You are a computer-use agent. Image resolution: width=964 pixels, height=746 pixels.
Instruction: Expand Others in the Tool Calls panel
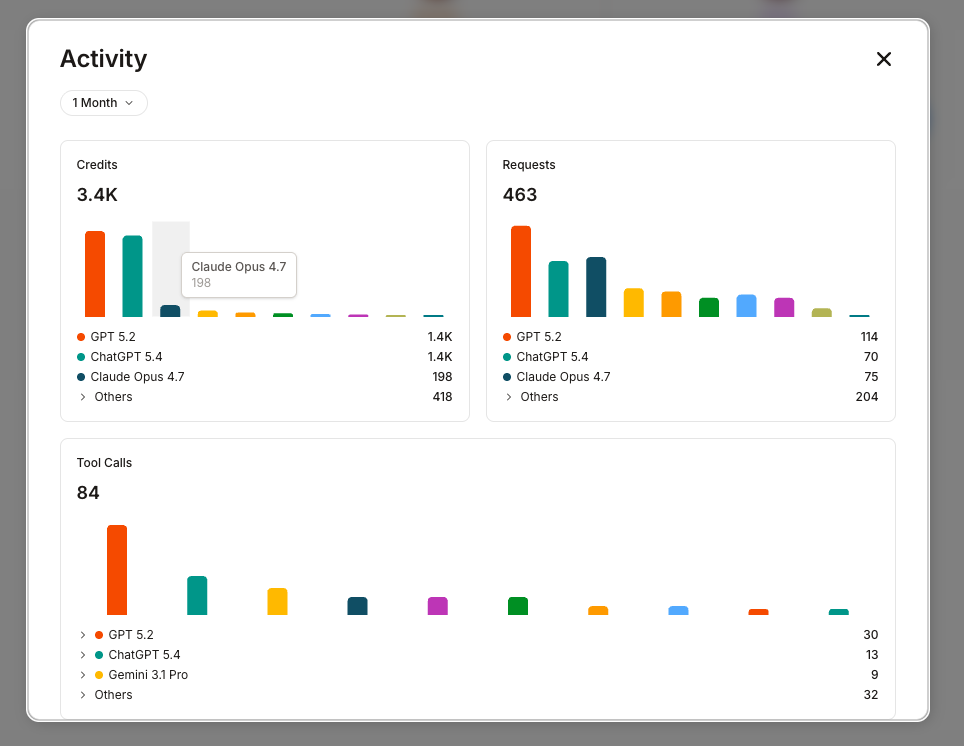coord(83,695)
